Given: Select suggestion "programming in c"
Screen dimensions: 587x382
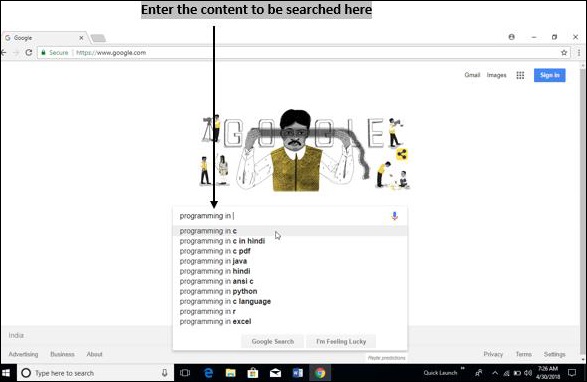Looking at the screenshot, I should [x=290, y=231].
